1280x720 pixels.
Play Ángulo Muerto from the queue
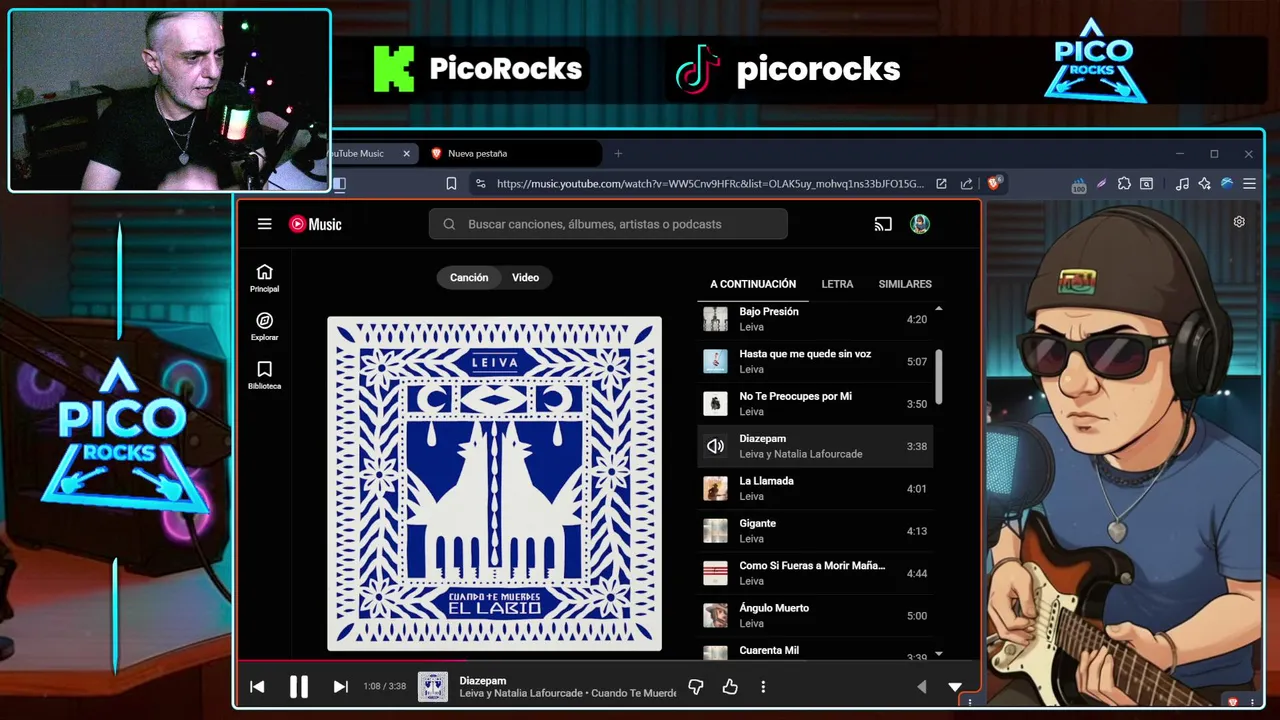coord(815,615)
